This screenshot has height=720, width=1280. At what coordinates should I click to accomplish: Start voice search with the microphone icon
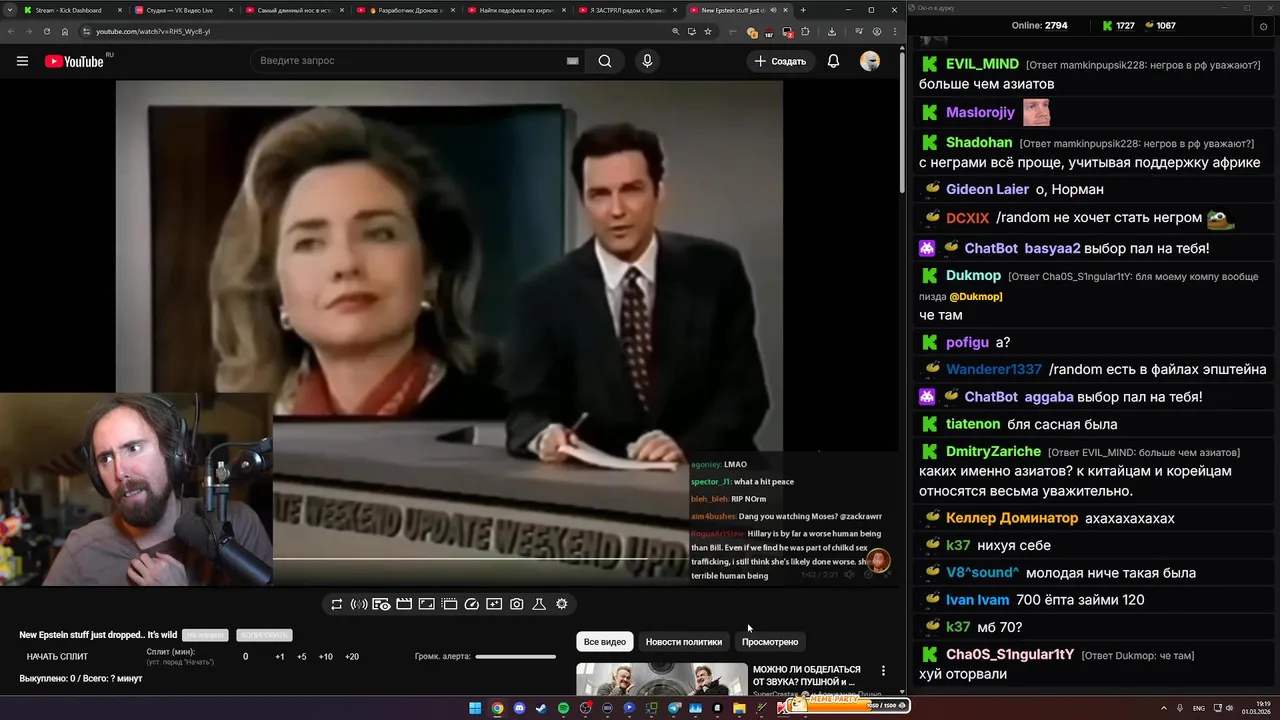[647, 61]
